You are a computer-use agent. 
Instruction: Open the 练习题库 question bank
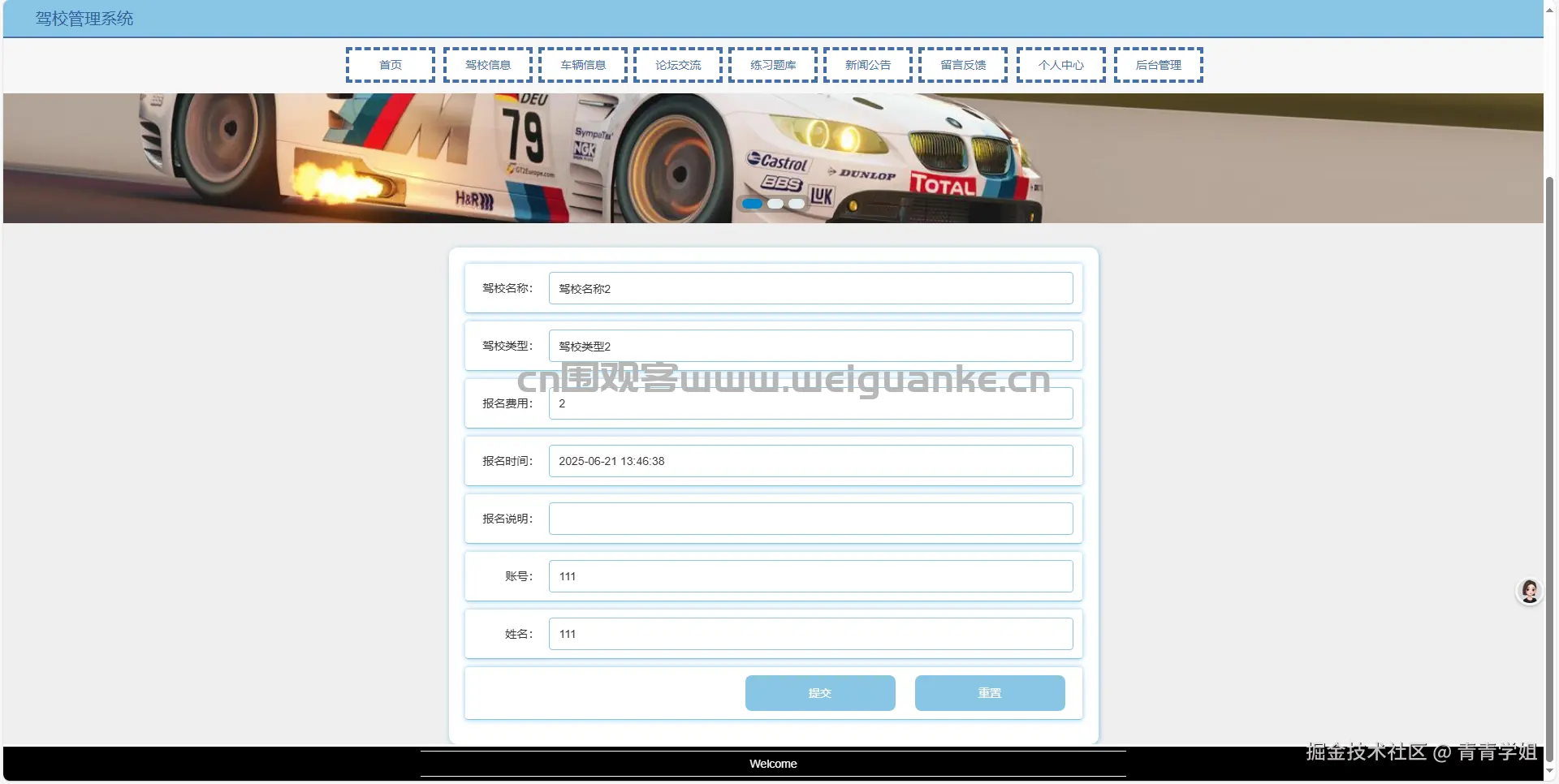772,65
